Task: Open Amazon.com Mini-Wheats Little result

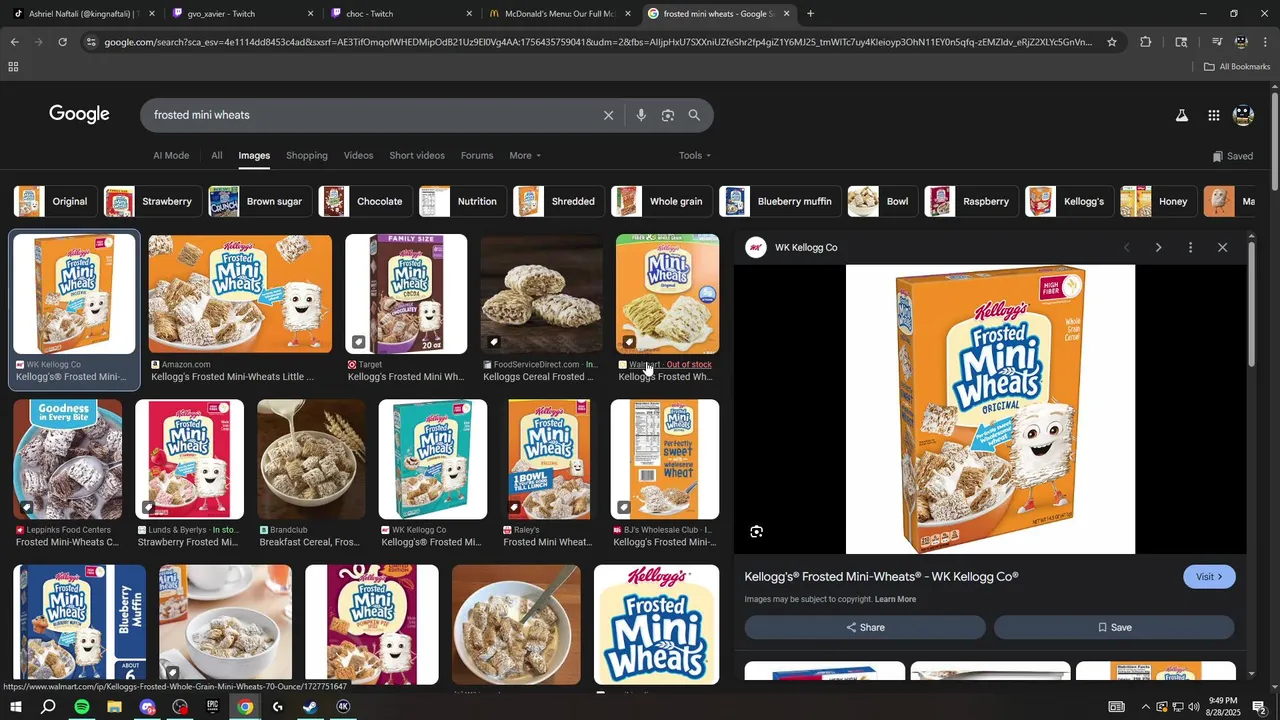Action: [x=240, y=309]
